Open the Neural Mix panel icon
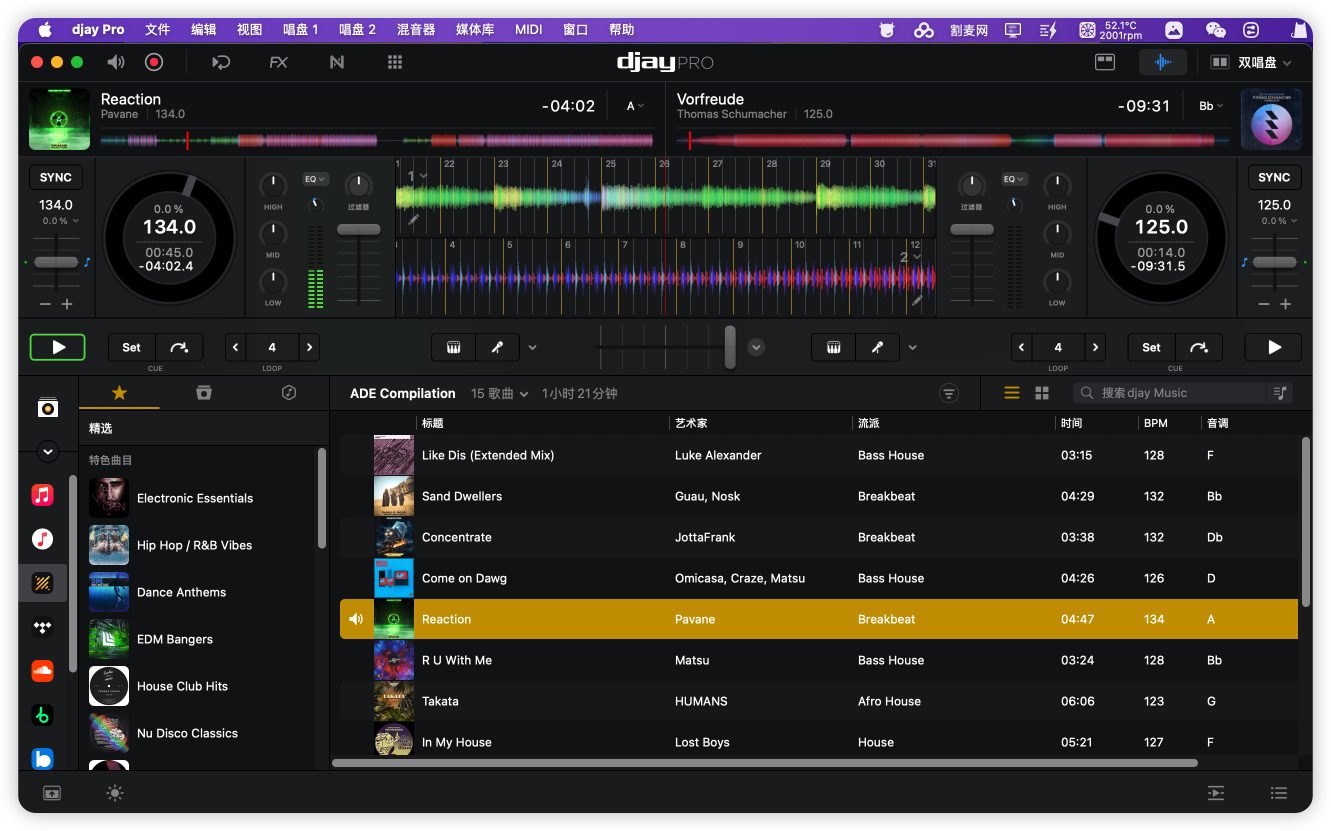The height and width of the screenshot is (831, 1331). [x=337, y=62]
